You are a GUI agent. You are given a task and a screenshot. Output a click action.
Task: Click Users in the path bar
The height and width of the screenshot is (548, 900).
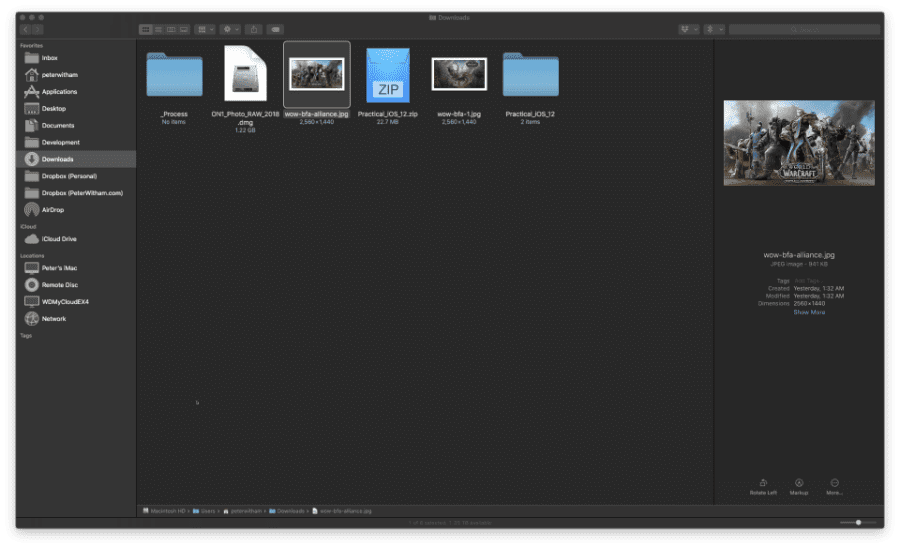click(x=204, y=511)
